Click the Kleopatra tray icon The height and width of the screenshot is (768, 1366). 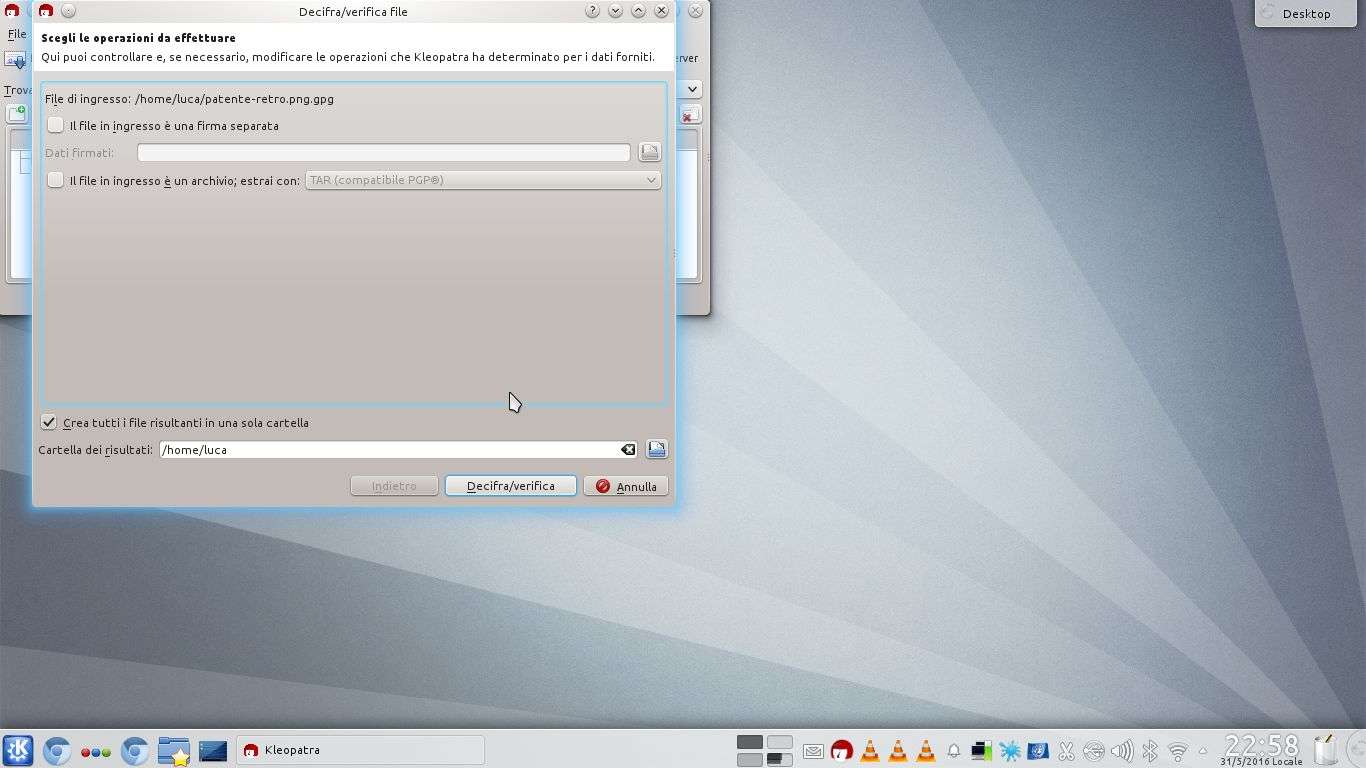click(842, 750)
